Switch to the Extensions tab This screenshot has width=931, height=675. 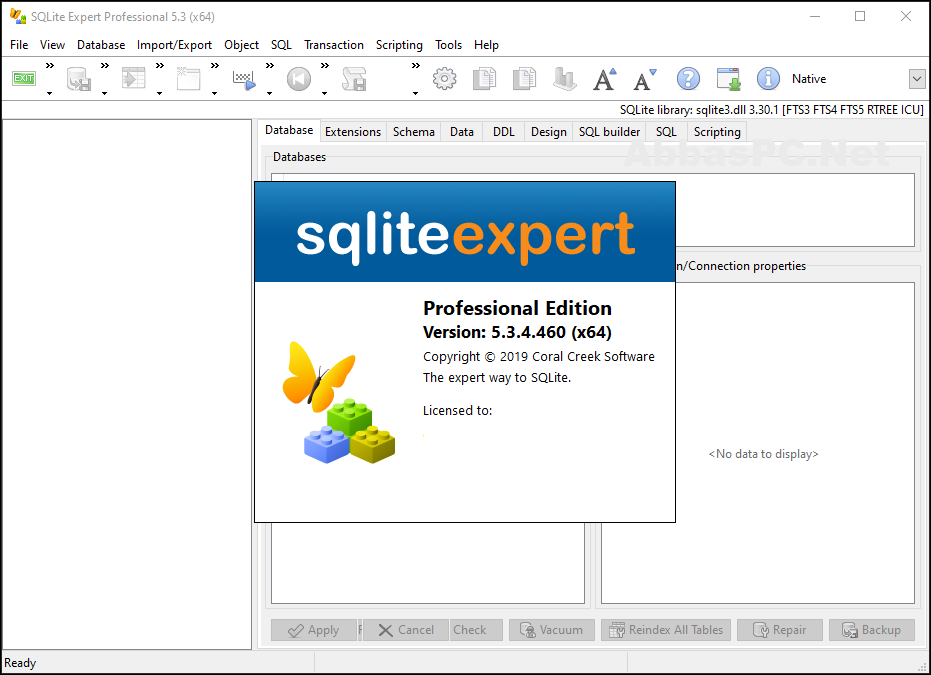click(353, 132)
